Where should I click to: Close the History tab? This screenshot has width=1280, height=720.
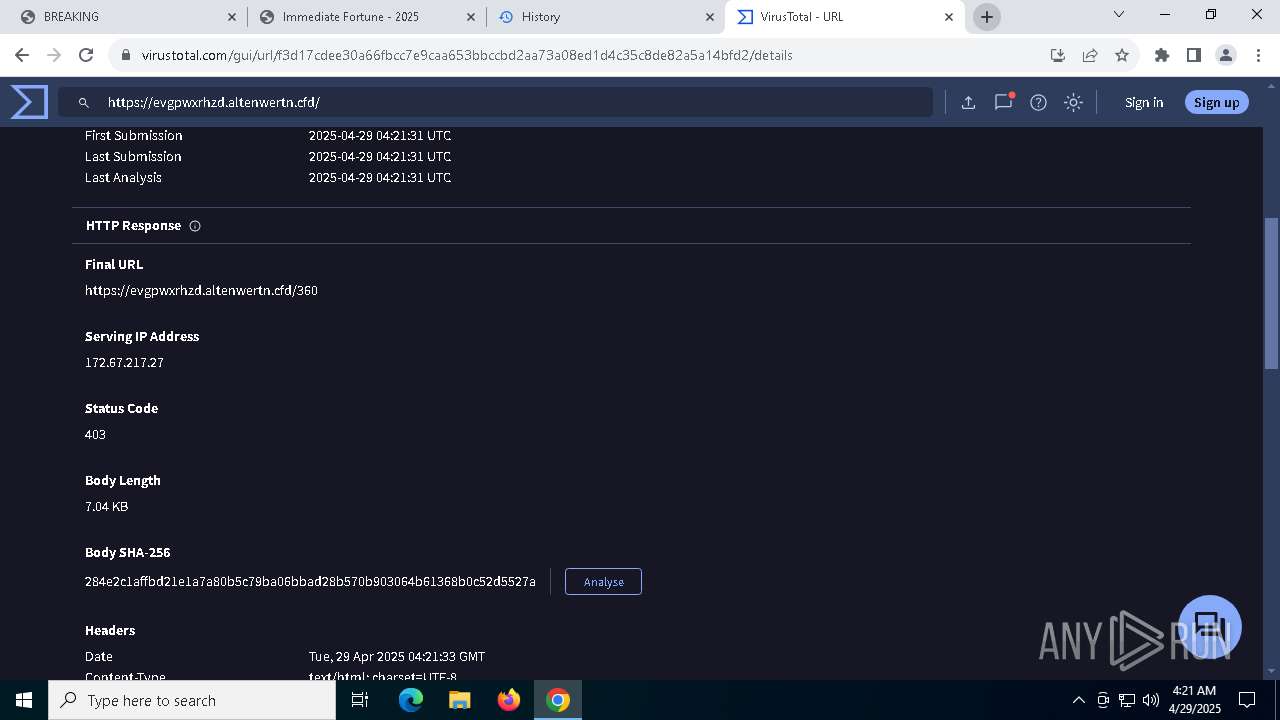click(710, 17)
